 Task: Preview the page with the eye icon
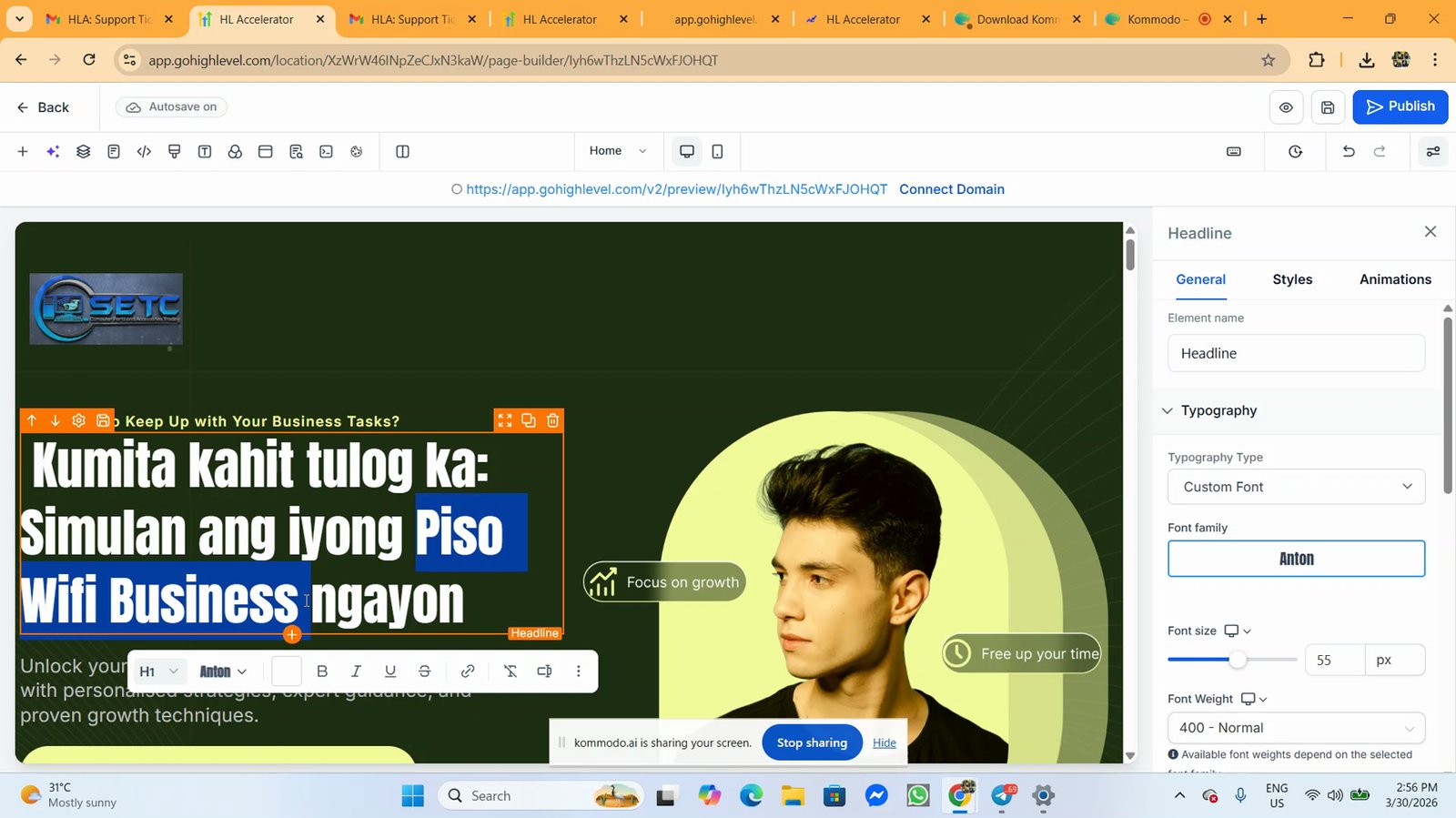[x=1286, y=107]
